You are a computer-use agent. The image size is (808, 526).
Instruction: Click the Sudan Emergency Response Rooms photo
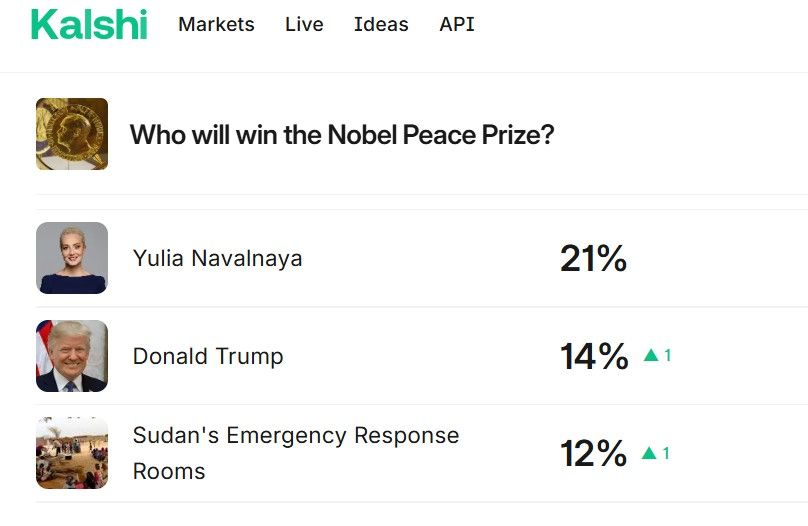(72, 453)
